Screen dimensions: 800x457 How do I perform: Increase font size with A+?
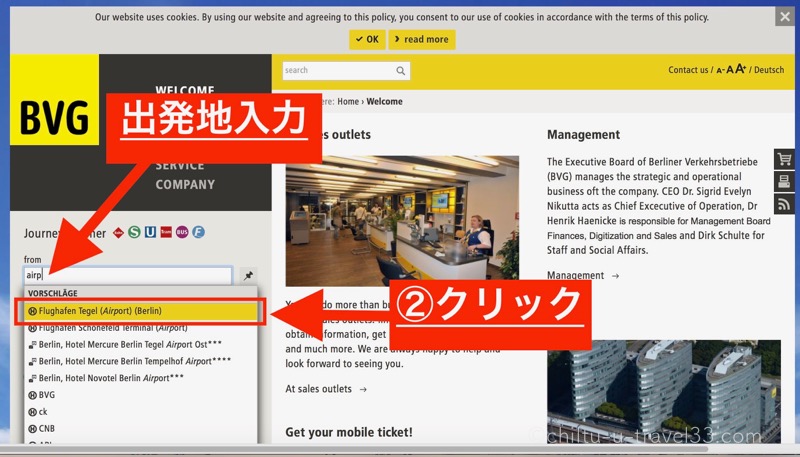740,69
